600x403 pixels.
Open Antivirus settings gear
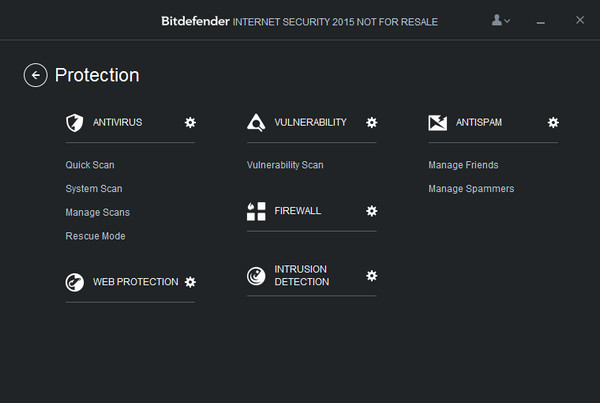coord(190,122)
